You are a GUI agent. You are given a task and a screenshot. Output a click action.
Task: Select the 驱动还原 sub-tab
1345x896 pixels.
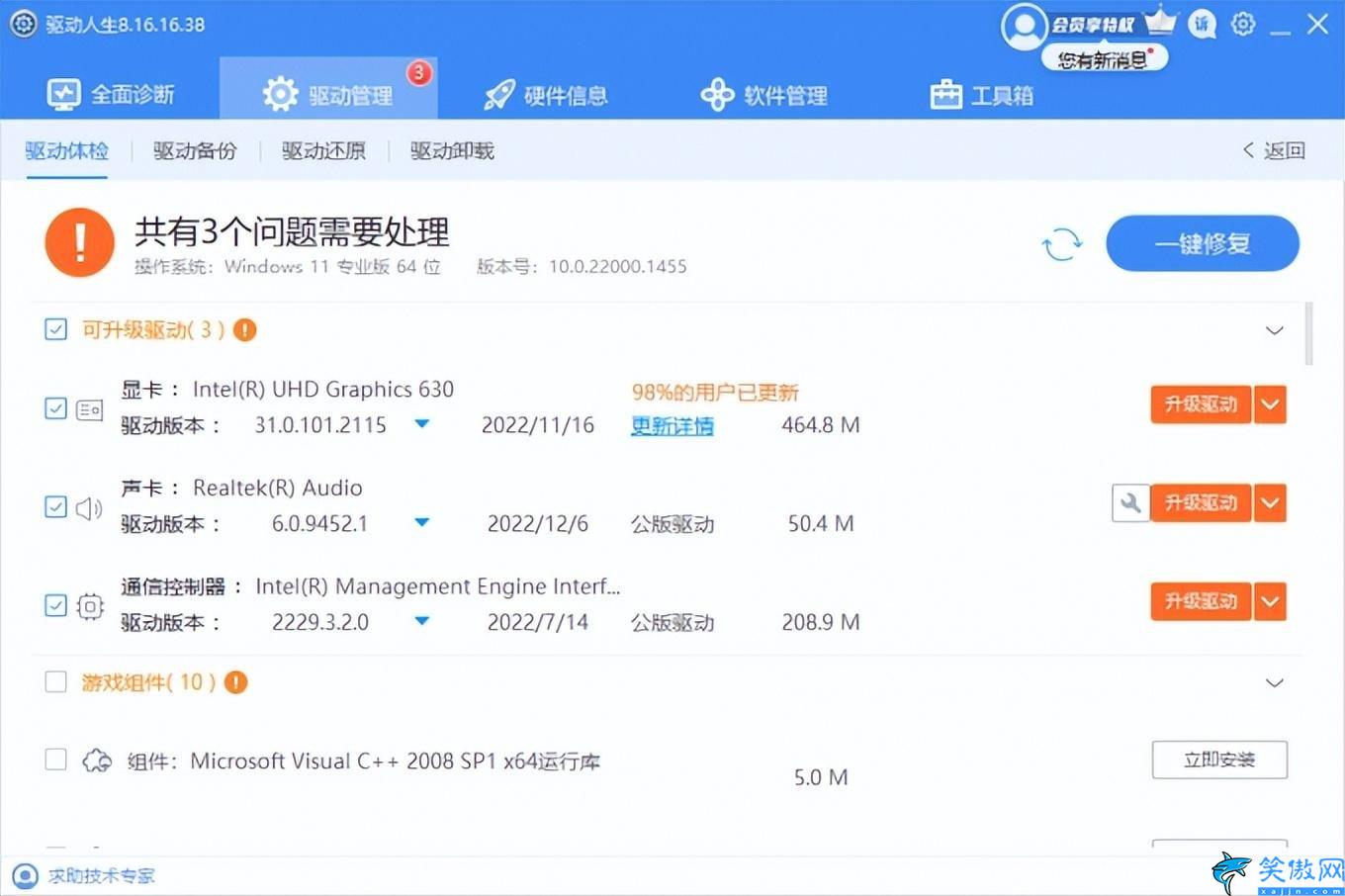(323, 150)
